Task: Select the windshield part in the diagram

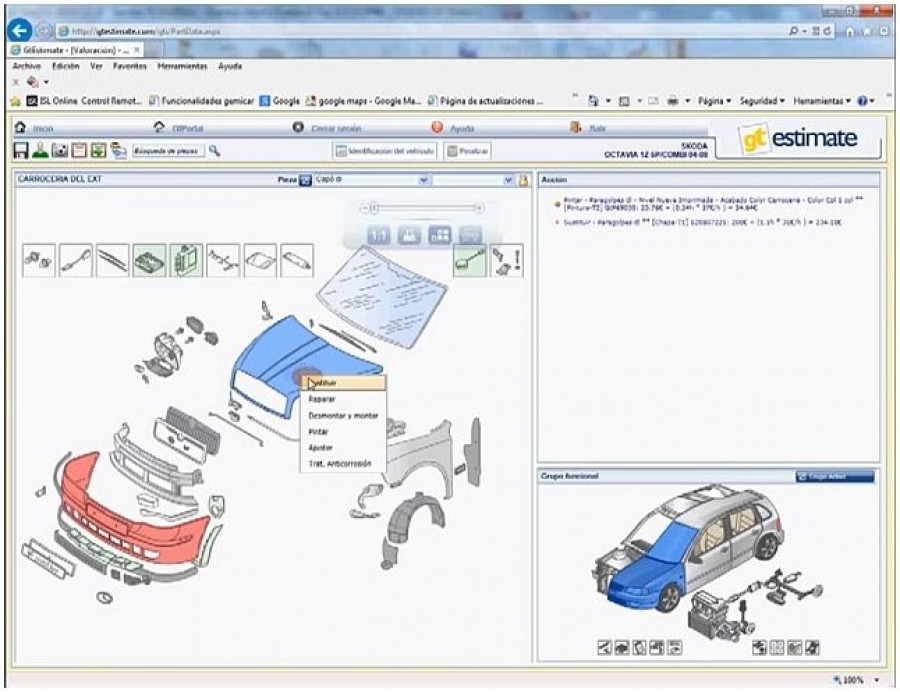Action: (383, 297)
